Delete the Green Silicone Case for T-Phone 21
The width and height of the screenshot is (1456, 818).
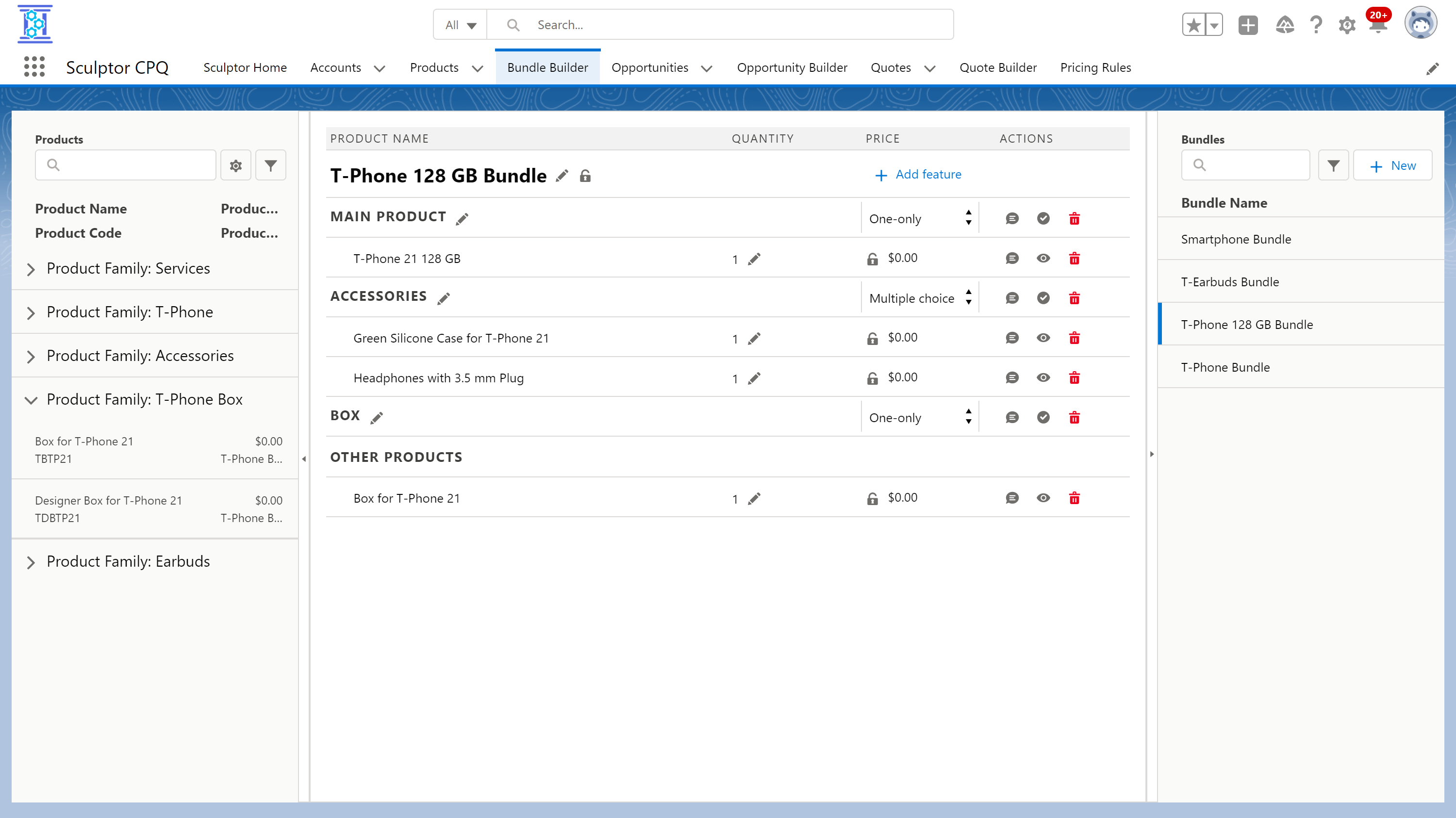tap(1075, 338)
